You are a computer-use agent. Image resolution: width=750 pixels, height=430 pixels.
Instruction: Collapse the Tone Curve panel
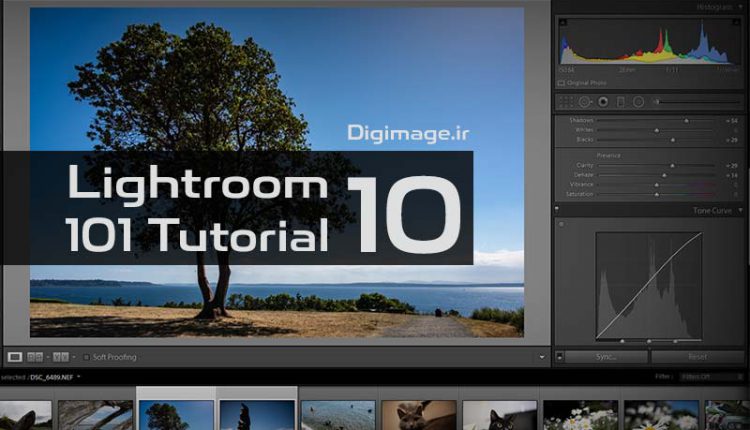[741, 210]
